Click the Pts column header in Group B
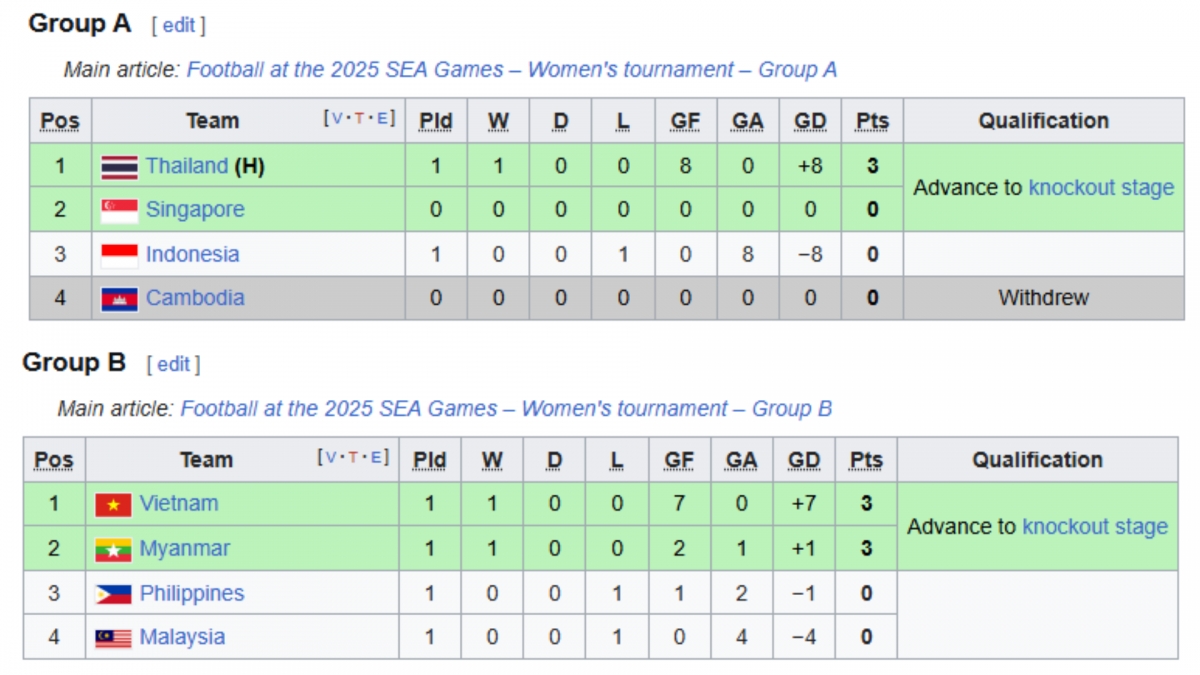The image size is (1200, 675). click(x=866, y=460)
